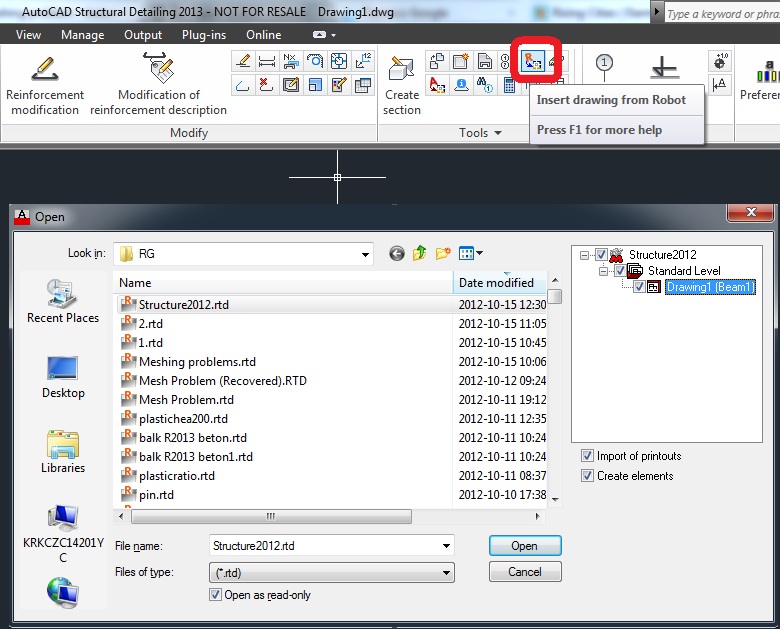Click the copy squares icon in Tools
The image size is (780, 629).
[x=437, y=61]
